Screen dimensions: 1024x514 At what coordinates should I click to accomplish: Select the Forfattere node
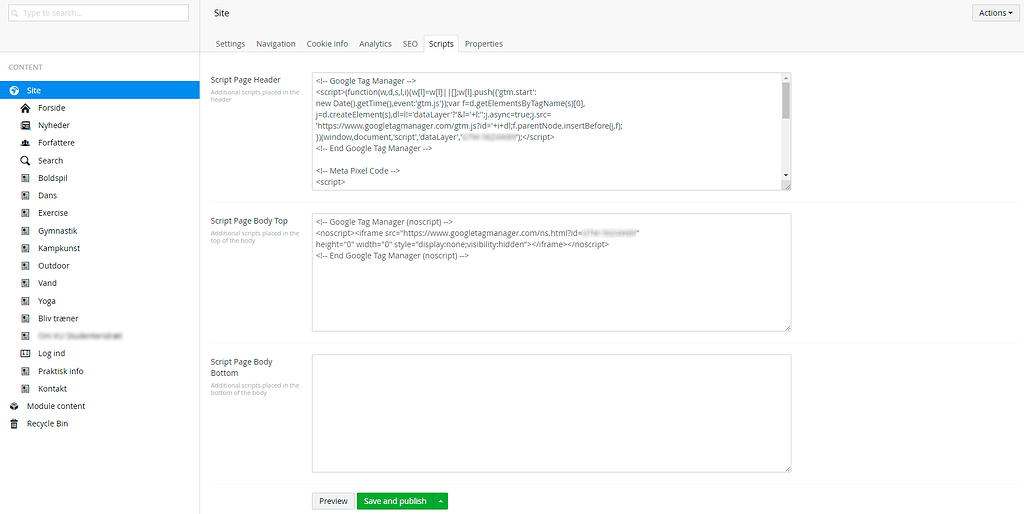[56, 143]
